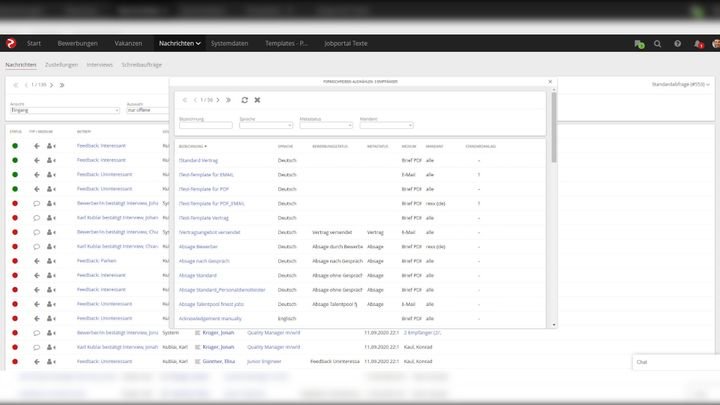
Task: Click 2 Empfänger recipients link
Action: coord(422,333)
